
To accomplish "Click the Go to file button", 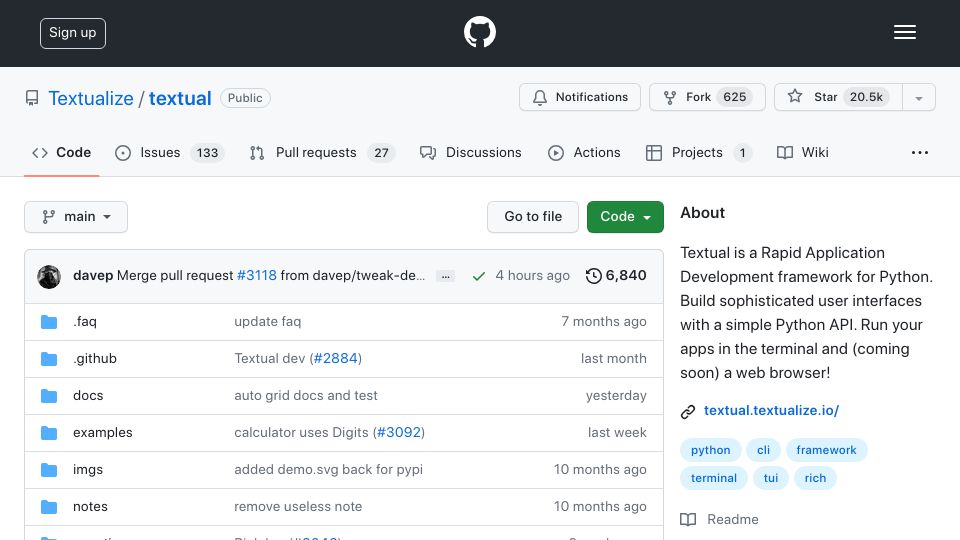I will [x=533, y=217].
